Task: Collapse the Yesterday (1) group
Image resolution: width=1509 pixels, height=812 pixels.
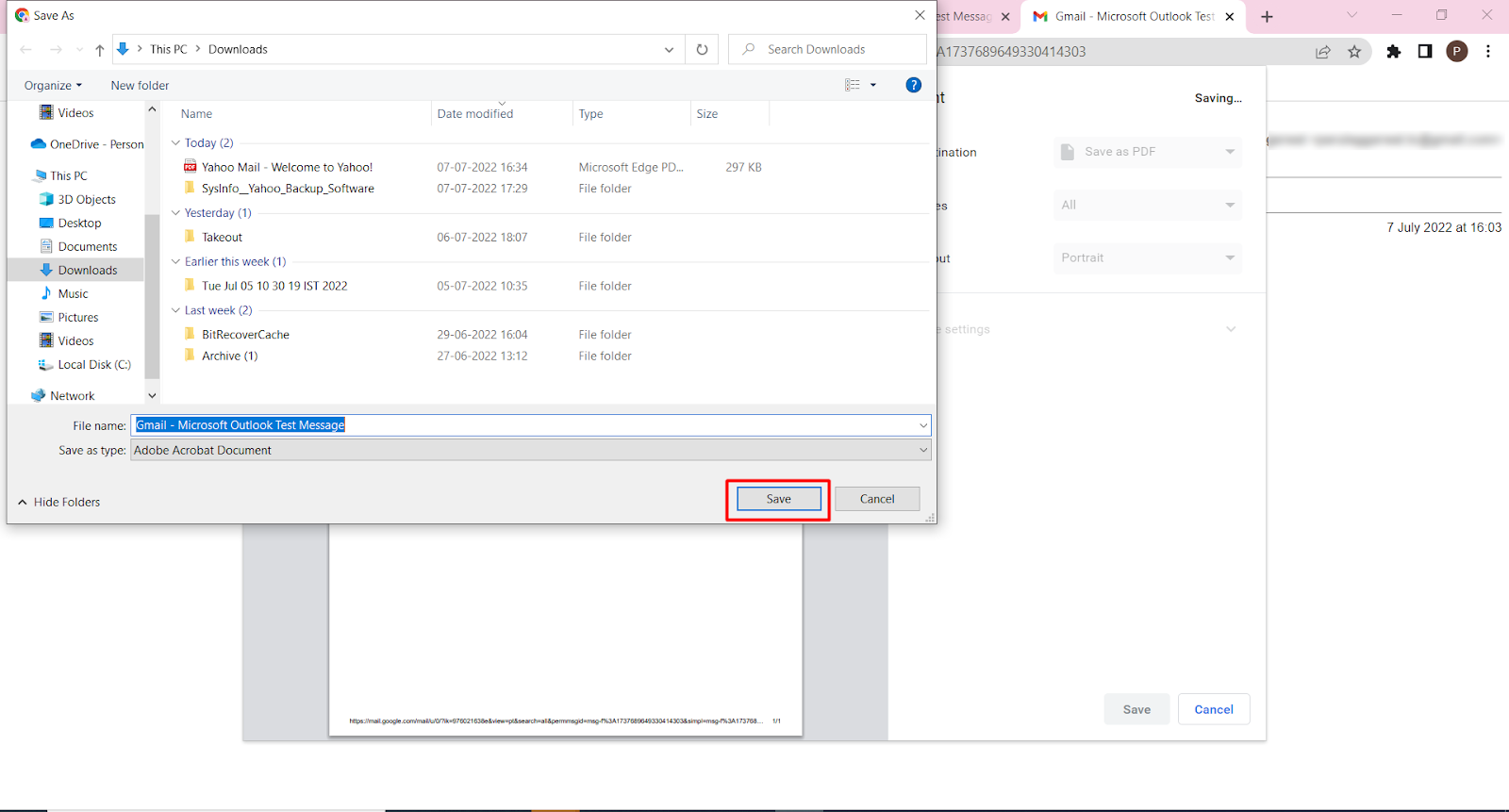Action: point(175,213)
